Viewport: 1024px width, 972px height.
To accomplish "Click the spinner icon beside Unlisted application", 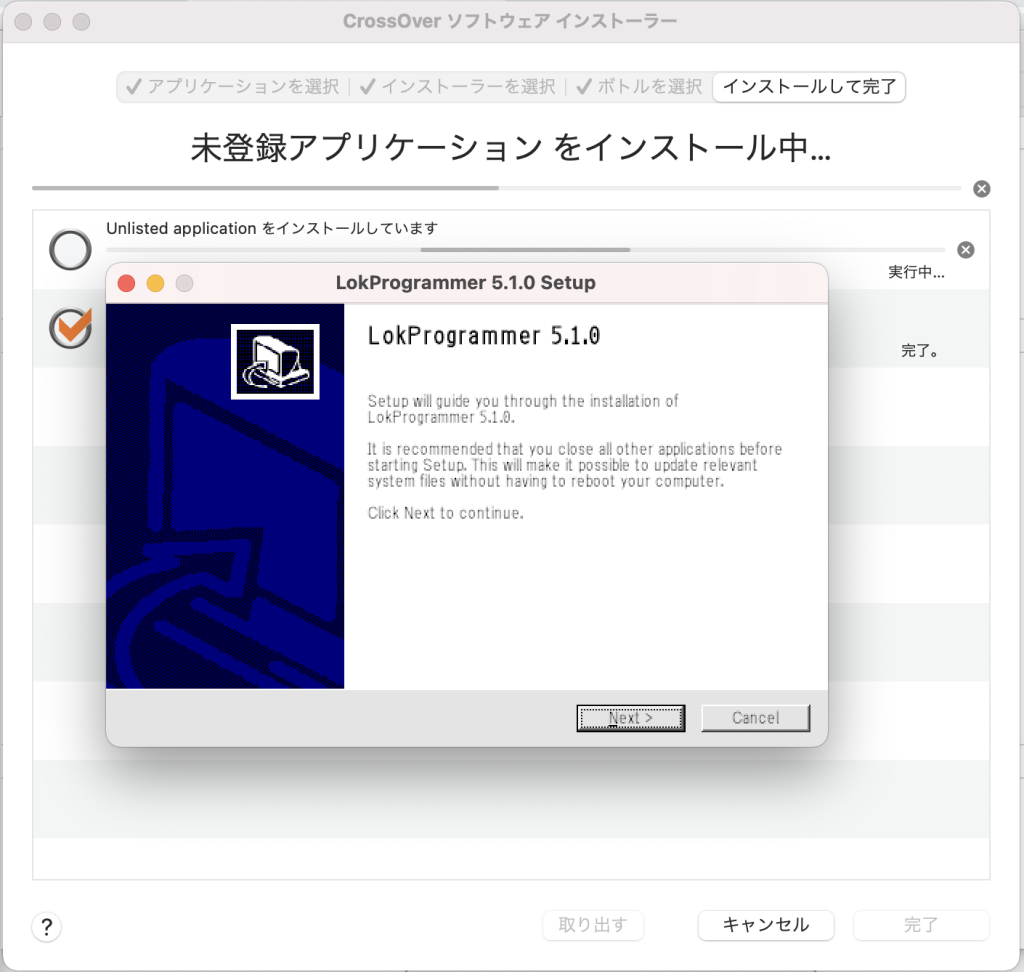I will 70,250.
